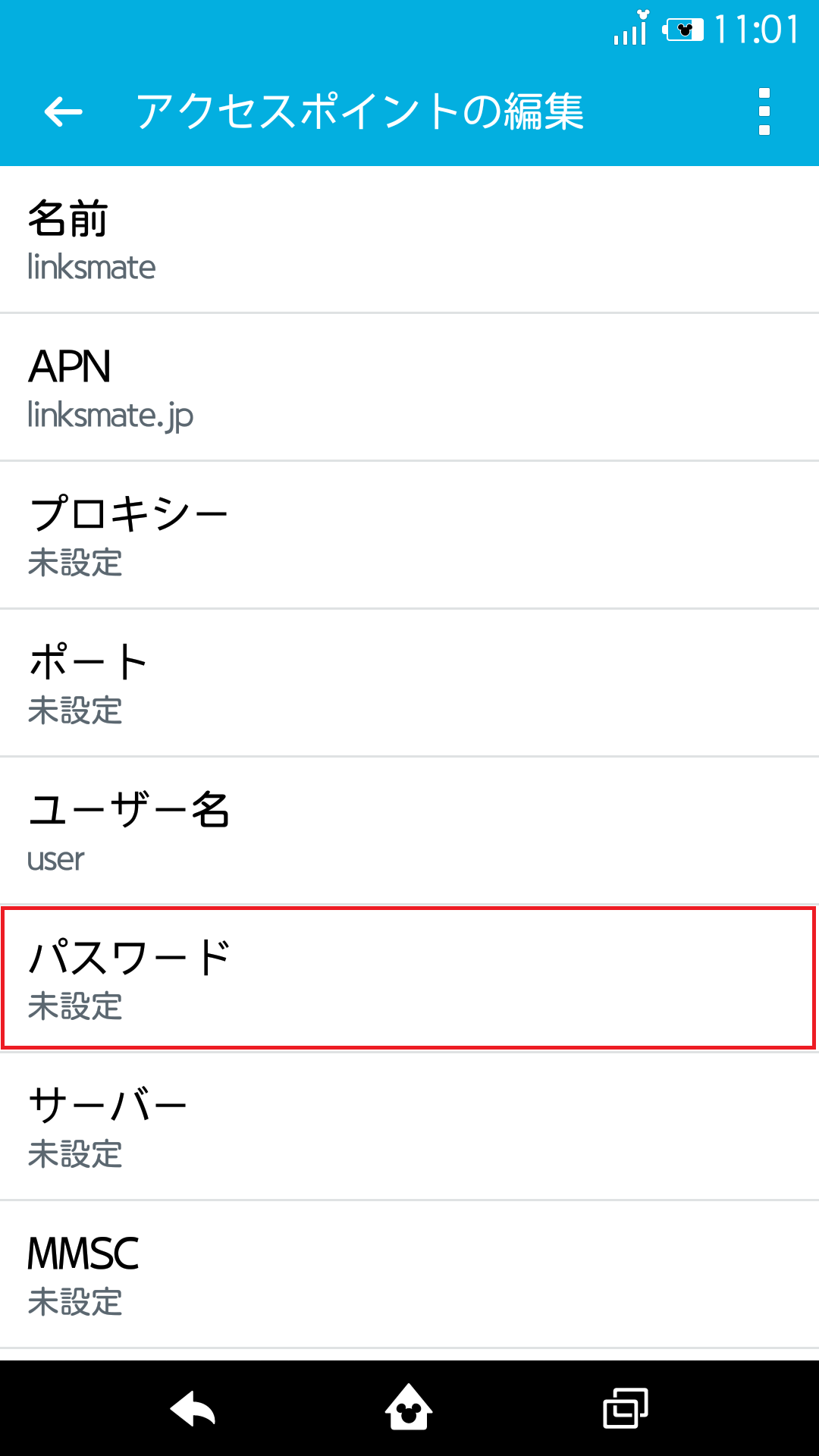Open the APN field showing linksmate.jp
This screenshot has width=819, height=1456.
coord(409,387)
